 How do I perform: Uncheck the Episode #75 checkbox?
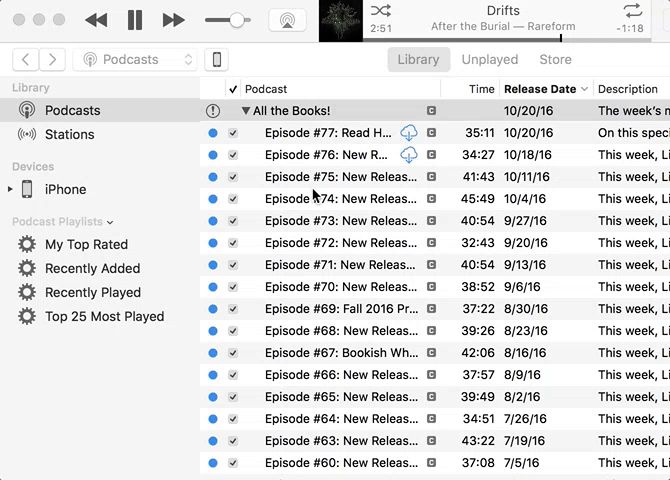click(x=233, y=177)
